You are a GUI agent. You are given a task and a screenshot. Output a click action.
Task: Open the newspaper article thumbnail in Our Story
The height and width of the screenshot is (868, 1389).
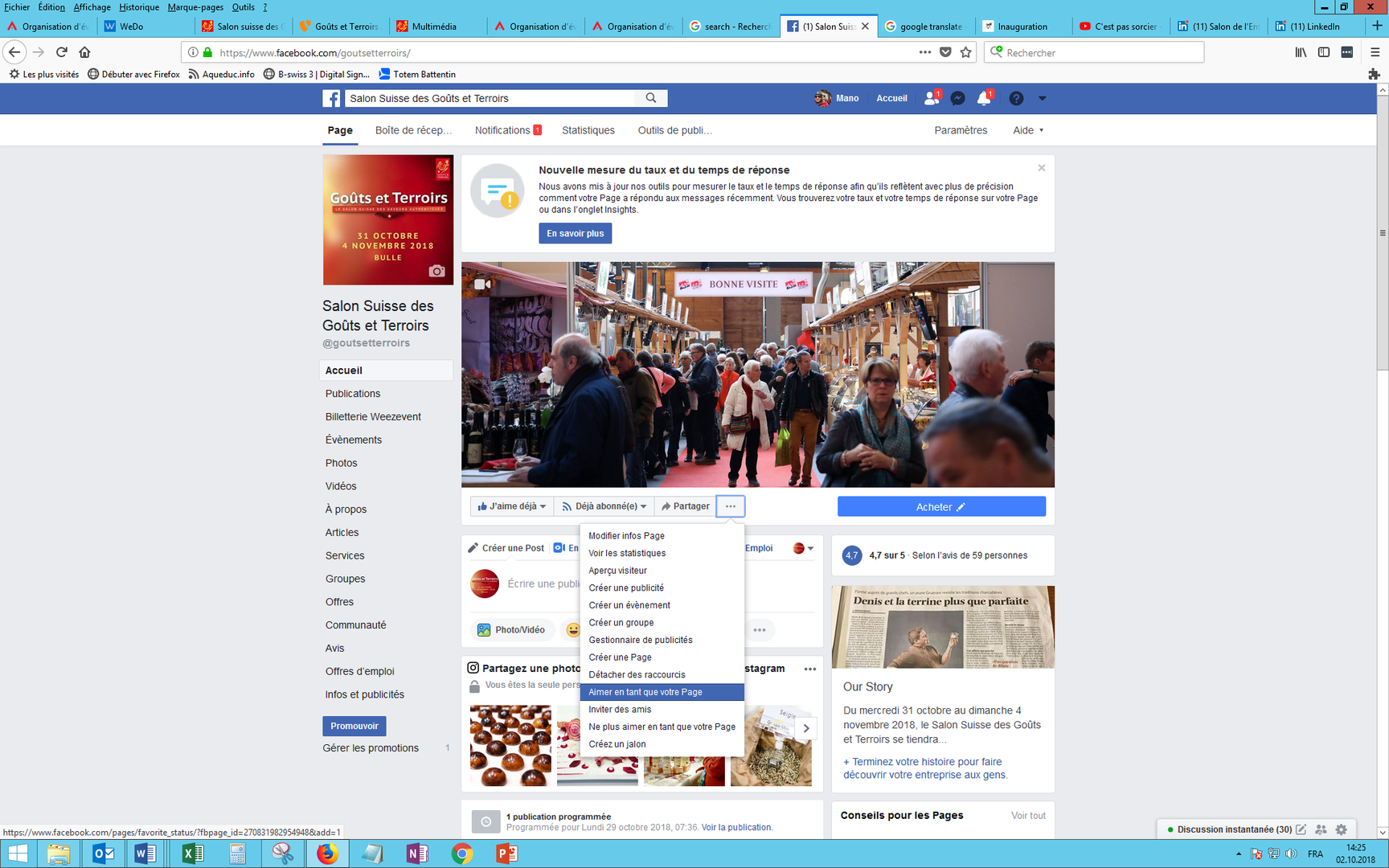click(x=943, y=627)
